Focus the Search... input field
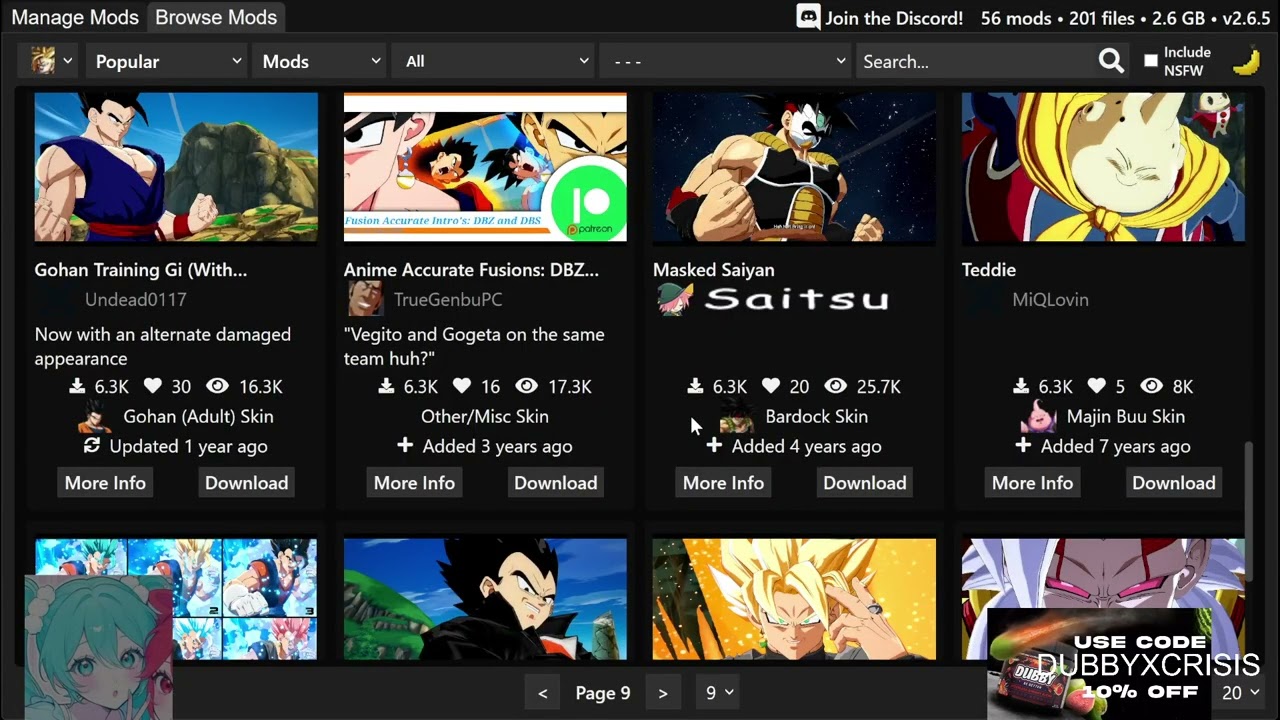Image resolution: width=1280 pixels, height=720 pixels. point(977,61)
